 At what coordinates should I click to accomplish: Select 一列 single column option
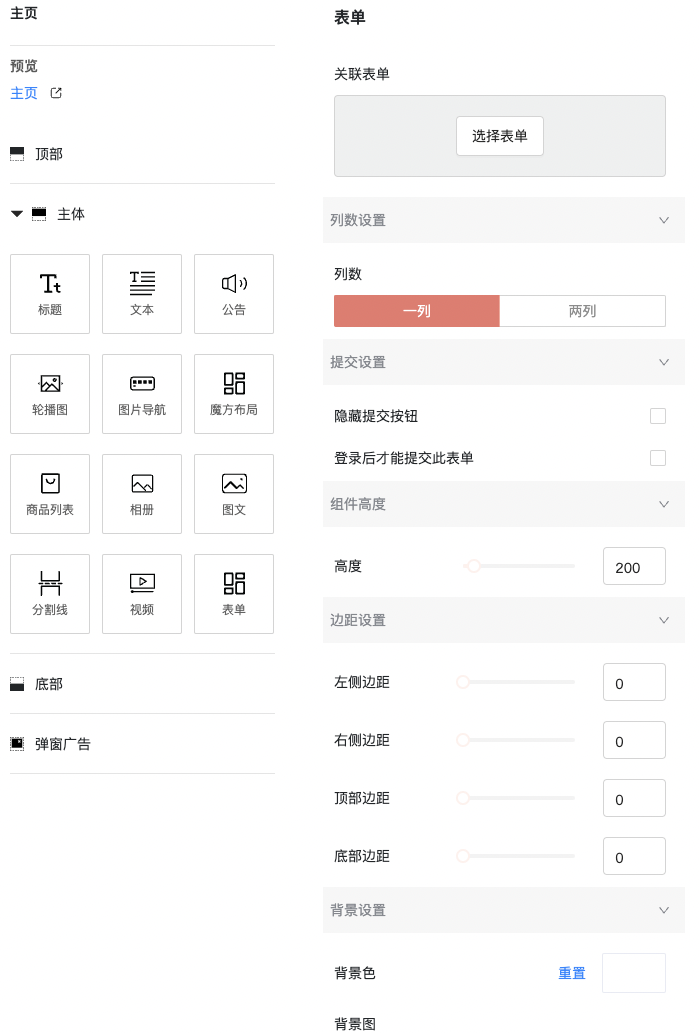(417, 311)
